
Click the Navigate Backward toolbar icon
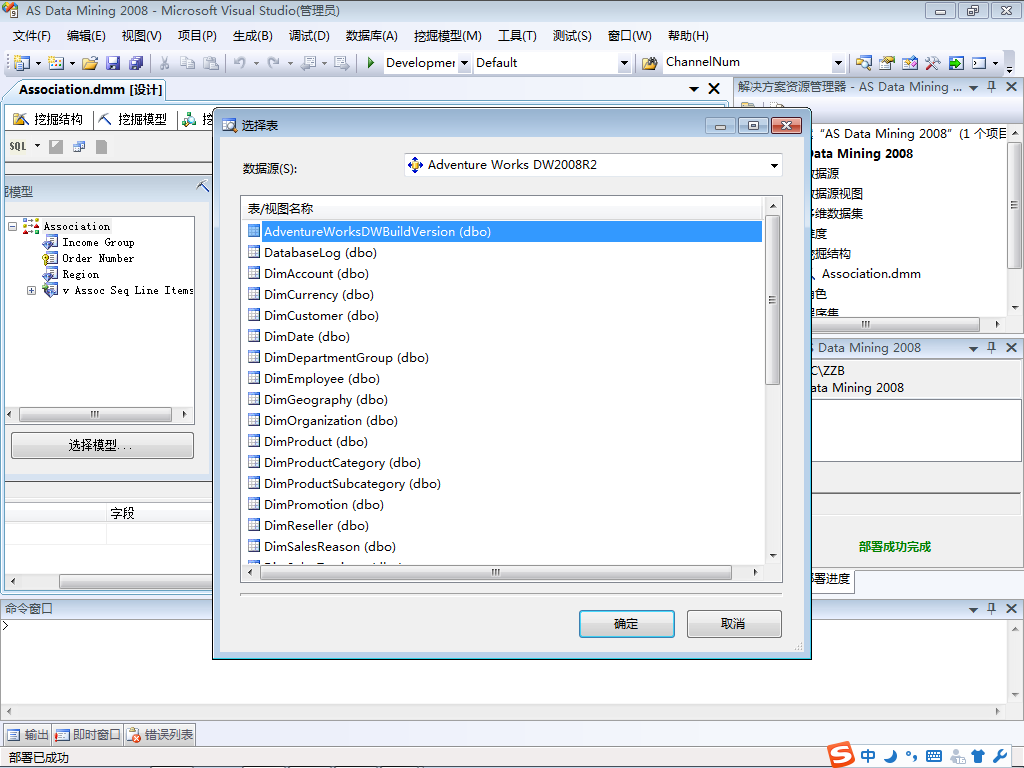coord(309,63)
